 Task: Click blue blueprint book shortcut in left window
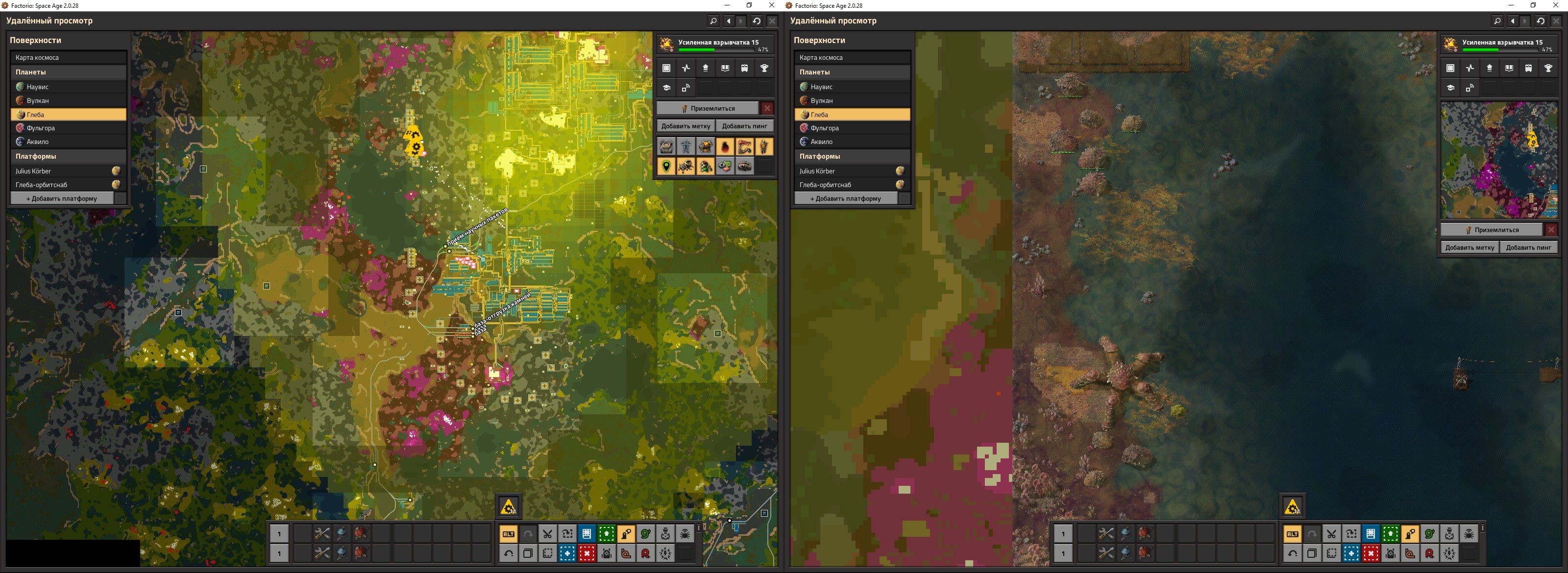pos(586,534)
